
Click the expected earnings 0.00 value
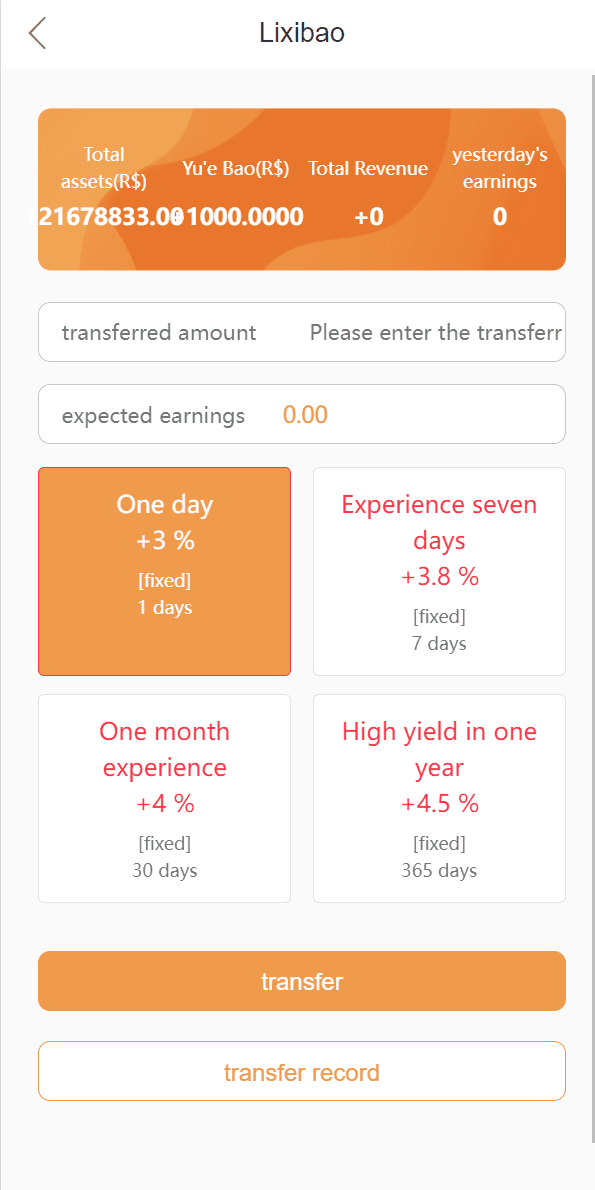[x=305, y=414]
